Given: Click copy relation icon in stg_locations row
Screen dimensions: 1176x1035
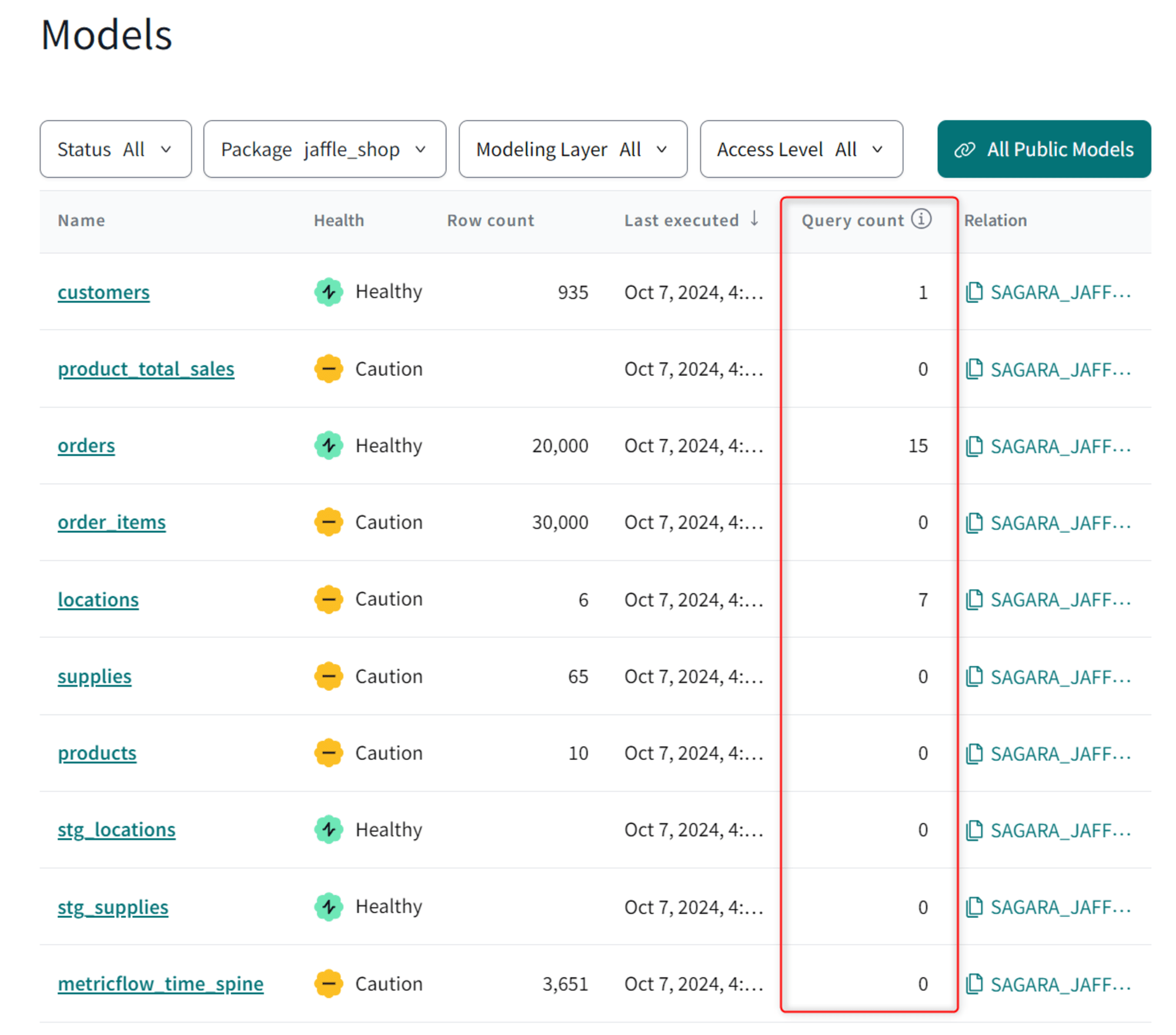Looking at the screenshot, I should tap(974, 830).
